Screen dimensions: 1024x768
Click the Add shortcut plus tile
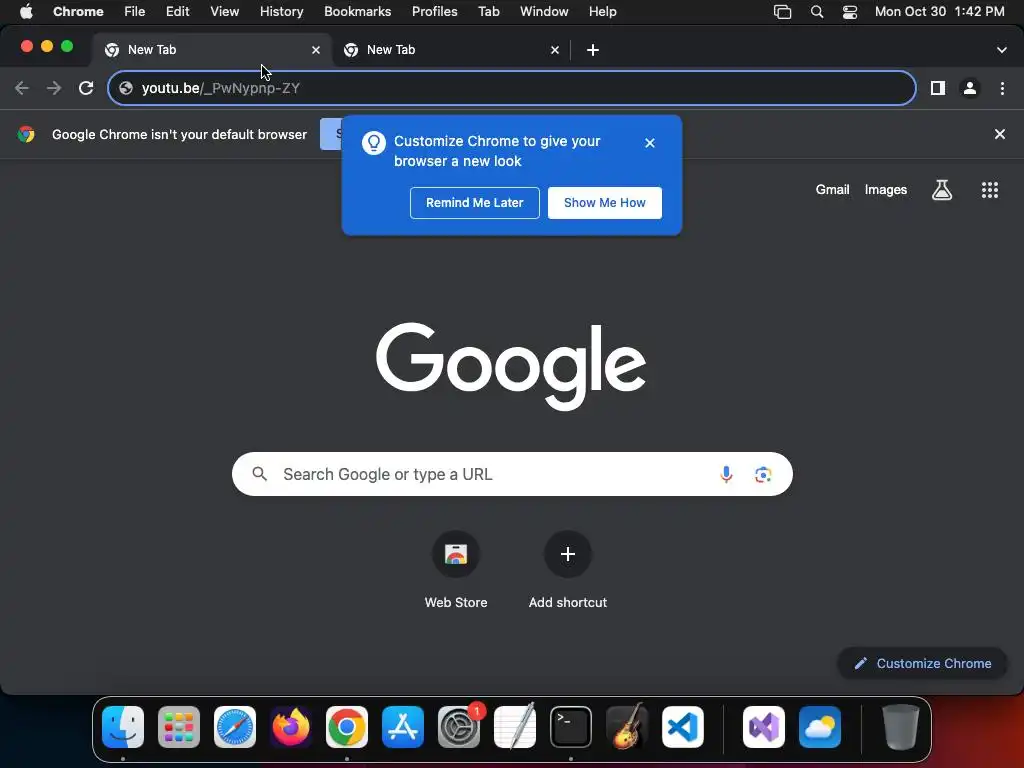pos(568,554)
